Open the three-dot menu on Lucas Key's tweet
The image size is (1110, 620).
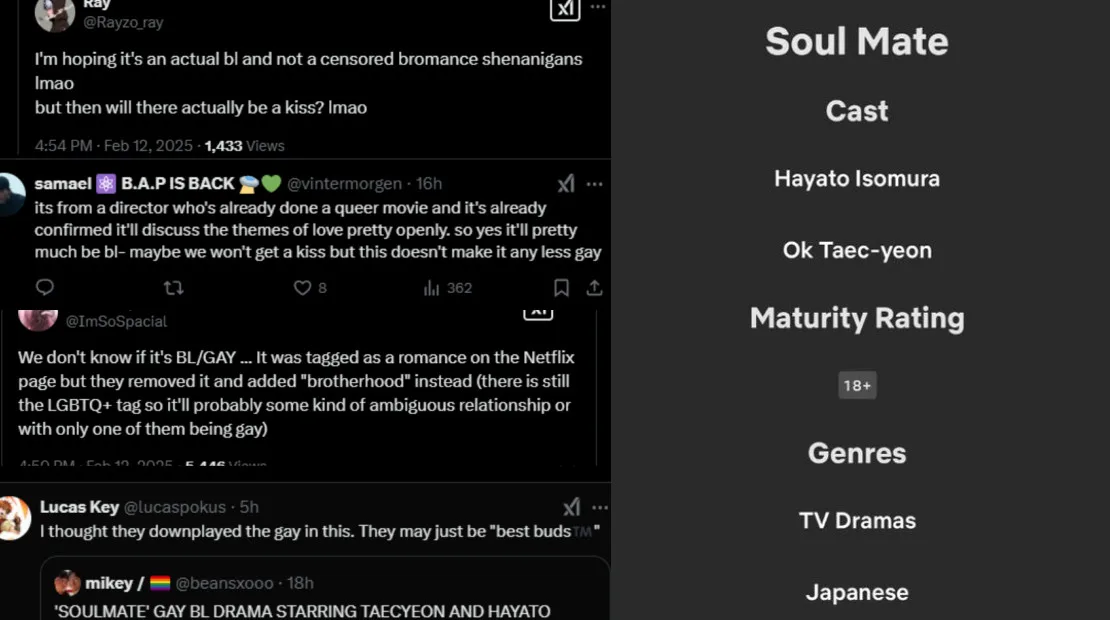click(599, 507)
